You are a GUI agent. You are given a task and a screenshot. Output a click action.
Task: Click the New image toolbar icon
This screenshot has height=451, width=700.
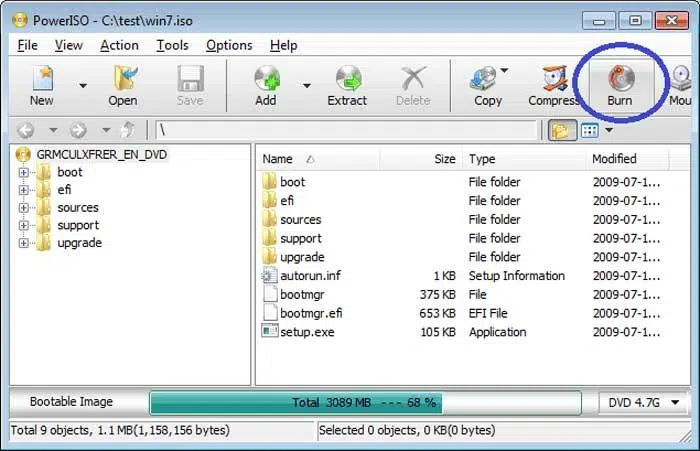(x=42, y=86)
